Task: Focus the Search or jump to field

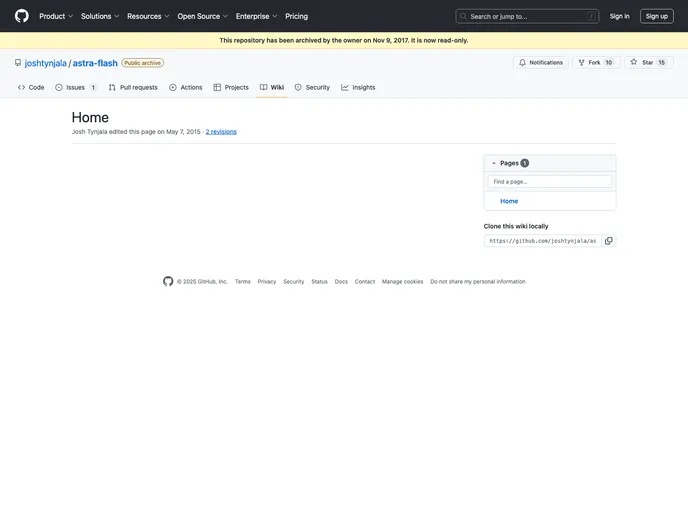Action: tap(527, 16)
